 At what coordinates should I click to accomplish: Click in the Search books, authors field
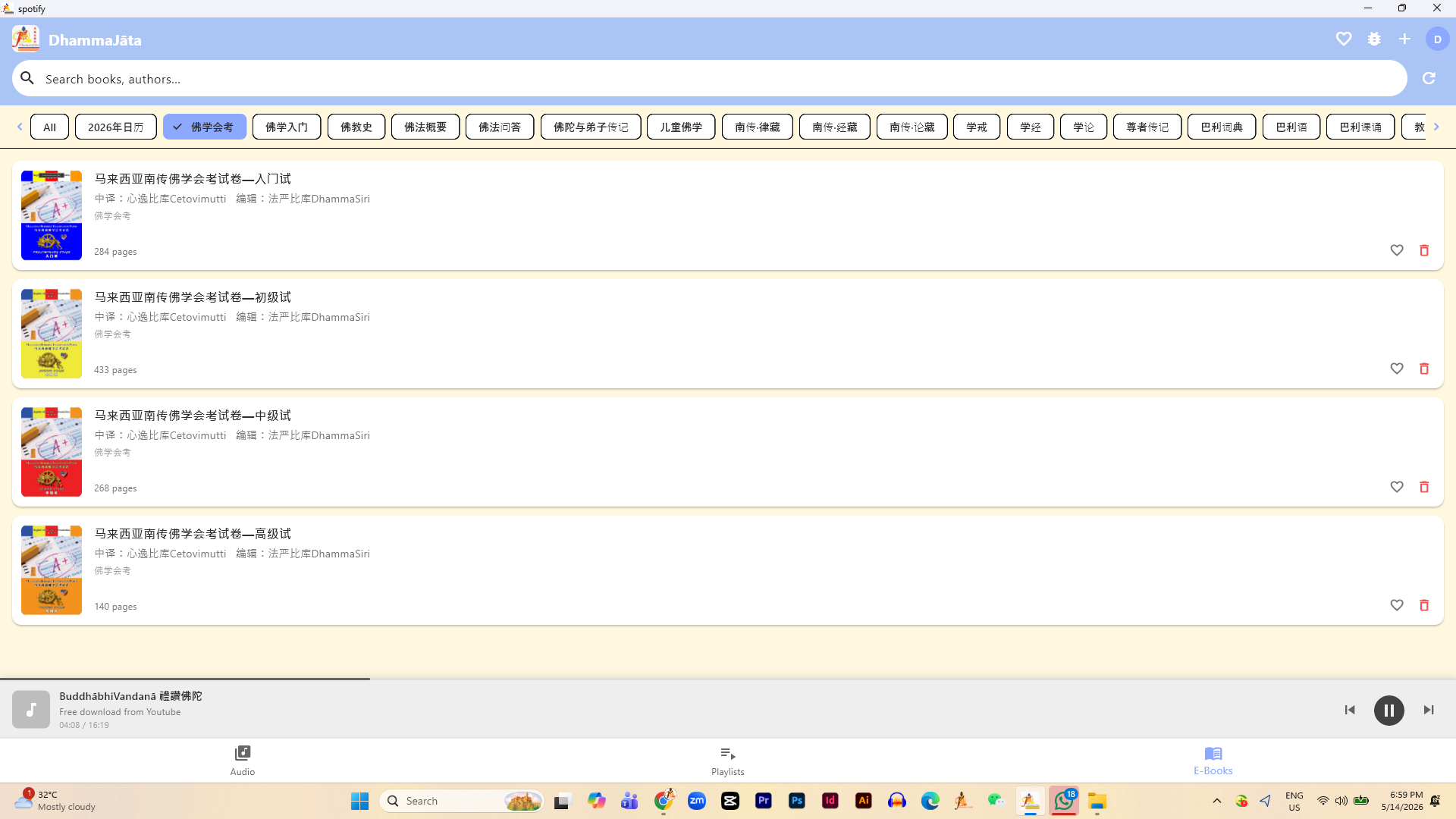click(710, 78)
